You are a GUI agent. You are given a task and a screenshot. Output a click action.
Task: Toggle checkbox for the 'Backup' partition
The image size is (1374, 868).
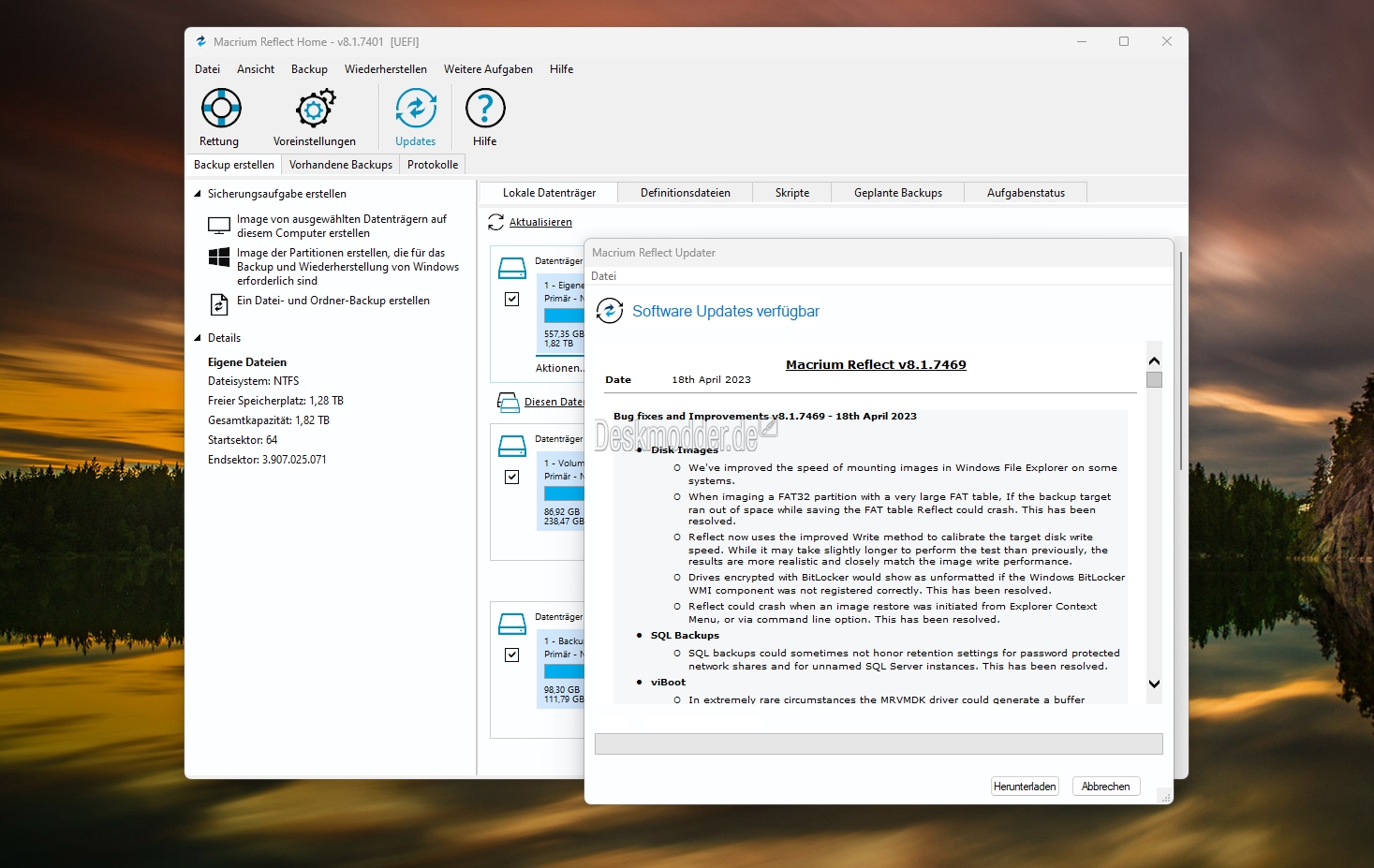coord(512,655)
